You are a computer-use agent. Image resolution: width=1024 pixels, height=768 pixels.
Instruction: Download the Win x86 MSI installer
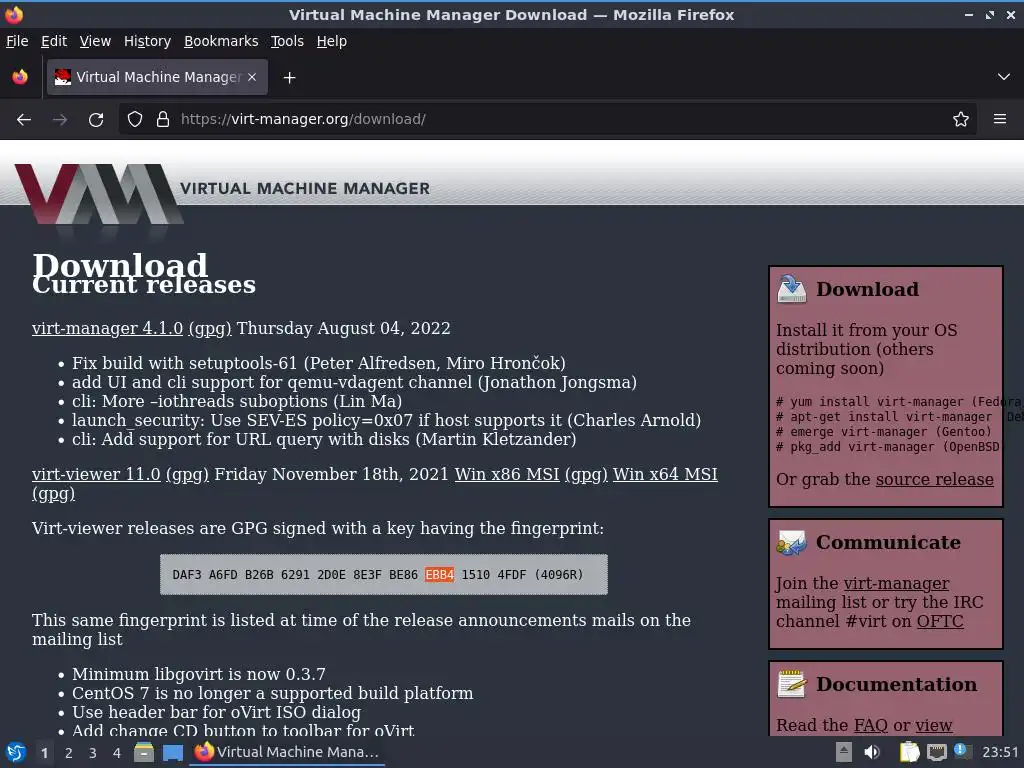507,474
